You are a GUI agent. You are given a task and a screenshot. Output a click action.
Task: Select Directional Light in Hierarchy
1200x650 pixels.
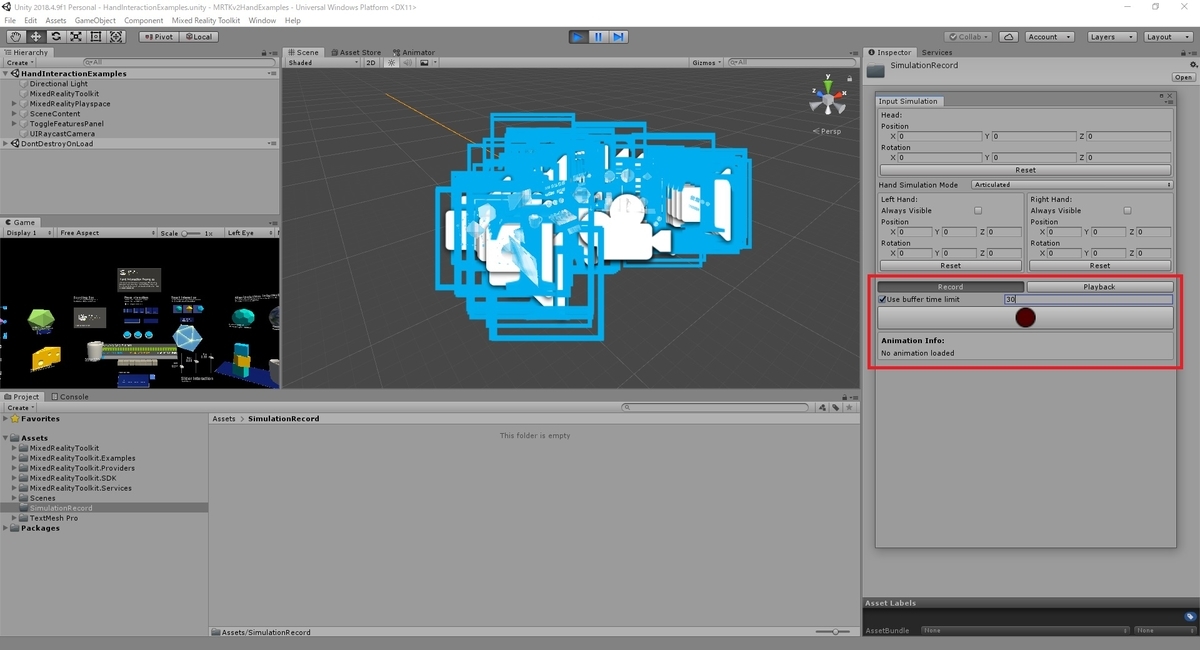(x=59, y=84)
